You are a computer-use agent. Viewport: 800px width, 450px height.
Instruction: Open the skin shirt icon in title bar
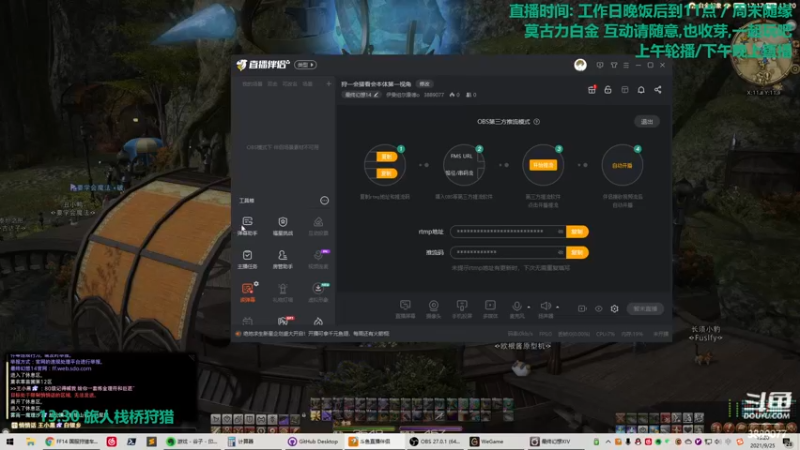coord(614,65)
